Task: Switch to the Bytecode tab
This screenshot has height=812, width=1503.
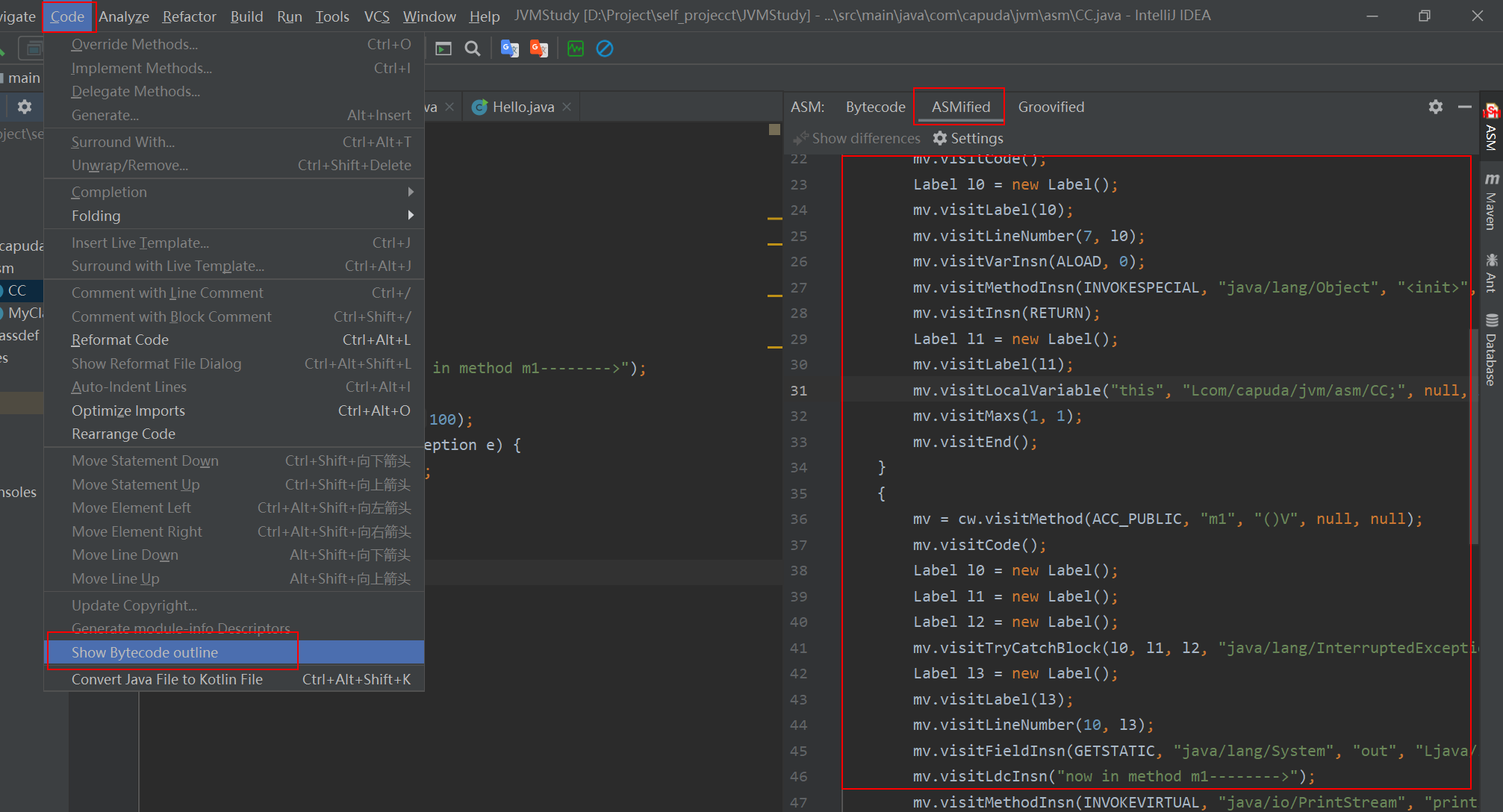Action: tap(875, 107)
